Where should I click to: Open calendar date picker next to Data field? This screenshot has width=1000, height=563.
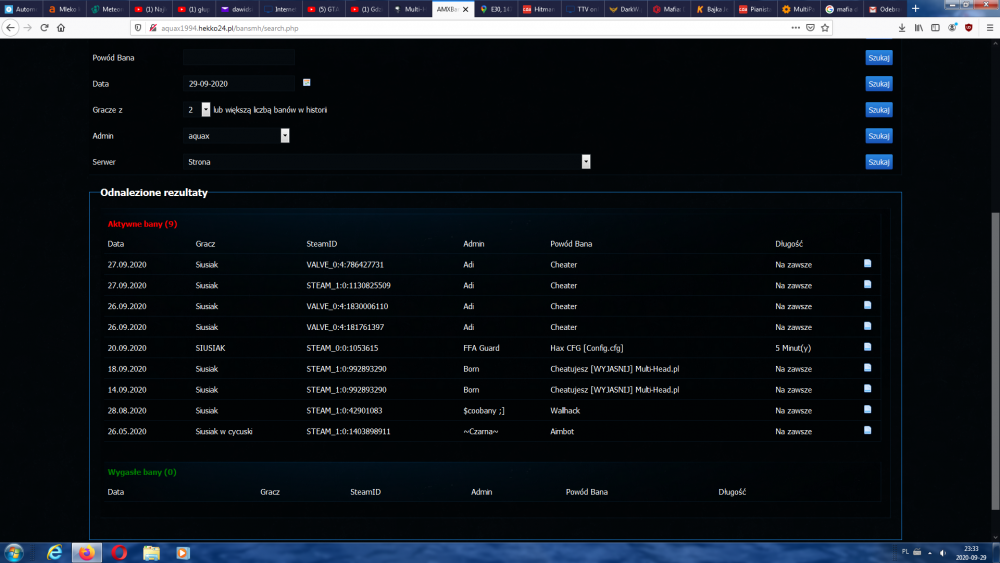point(307,83)
